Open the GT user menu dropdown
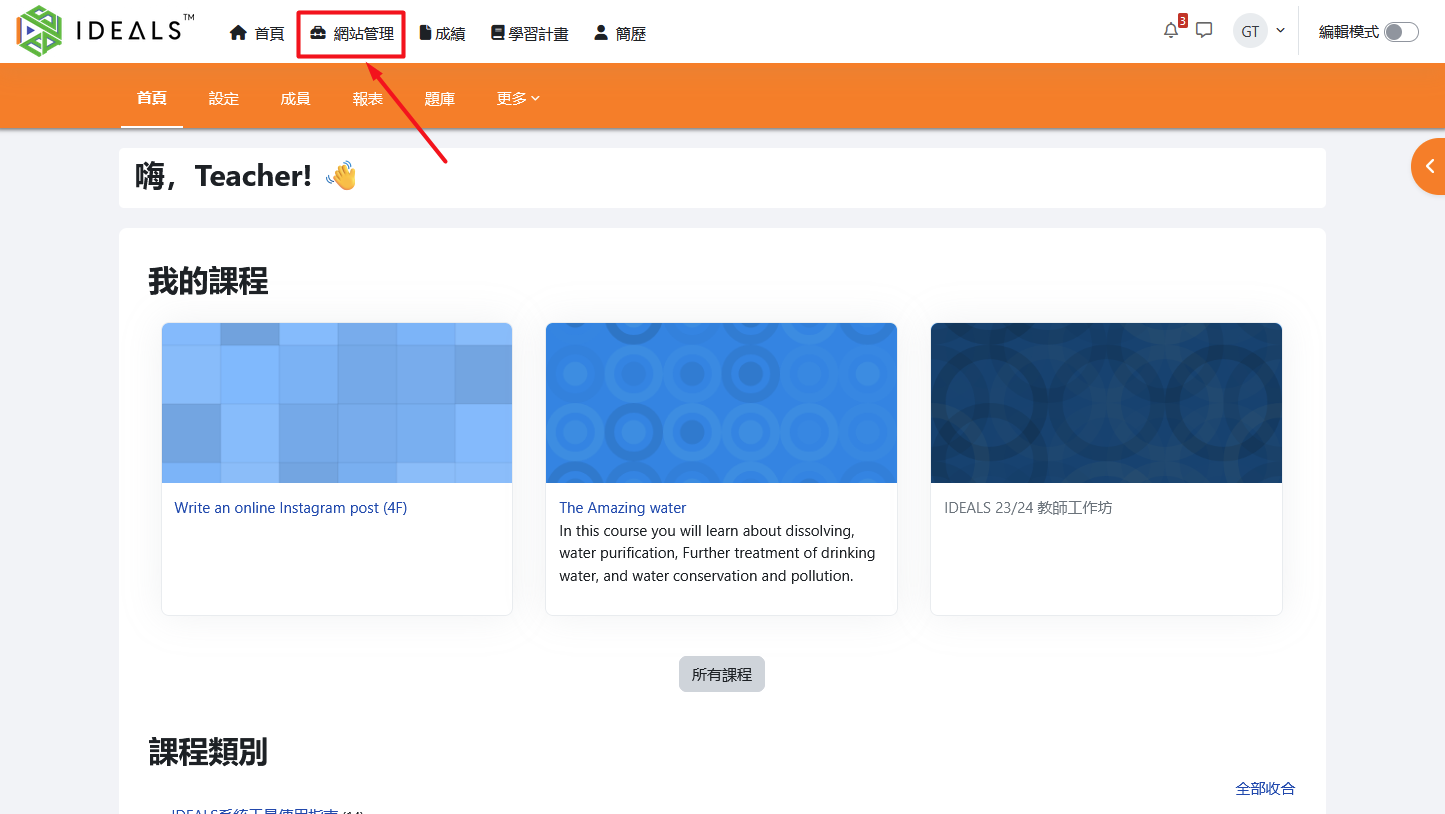Image resolution: width=1445 pixels, height=814 pixels. pos(1259,31)
